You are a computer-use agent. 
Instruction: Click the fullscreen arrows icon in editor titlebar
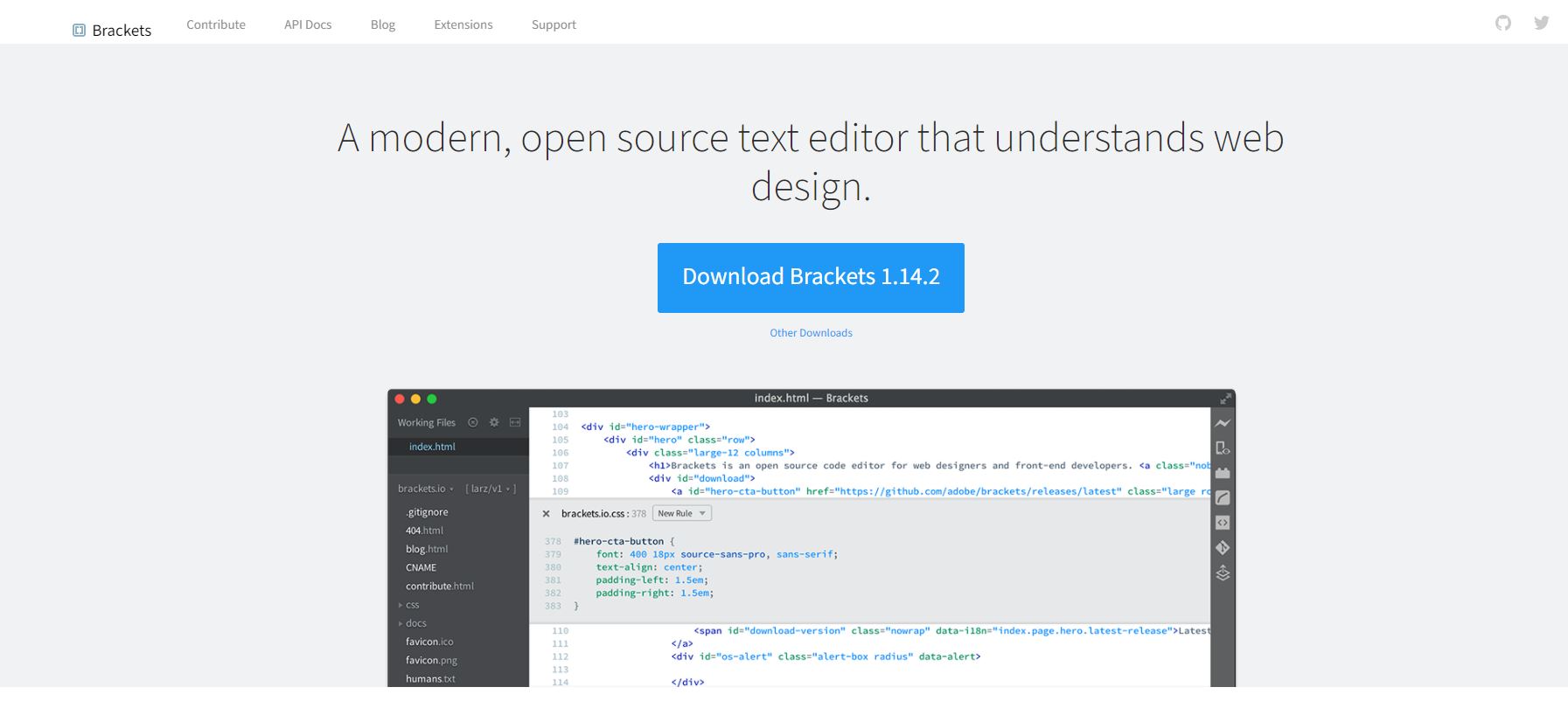pyautogui.click(x=1225, y=399)
